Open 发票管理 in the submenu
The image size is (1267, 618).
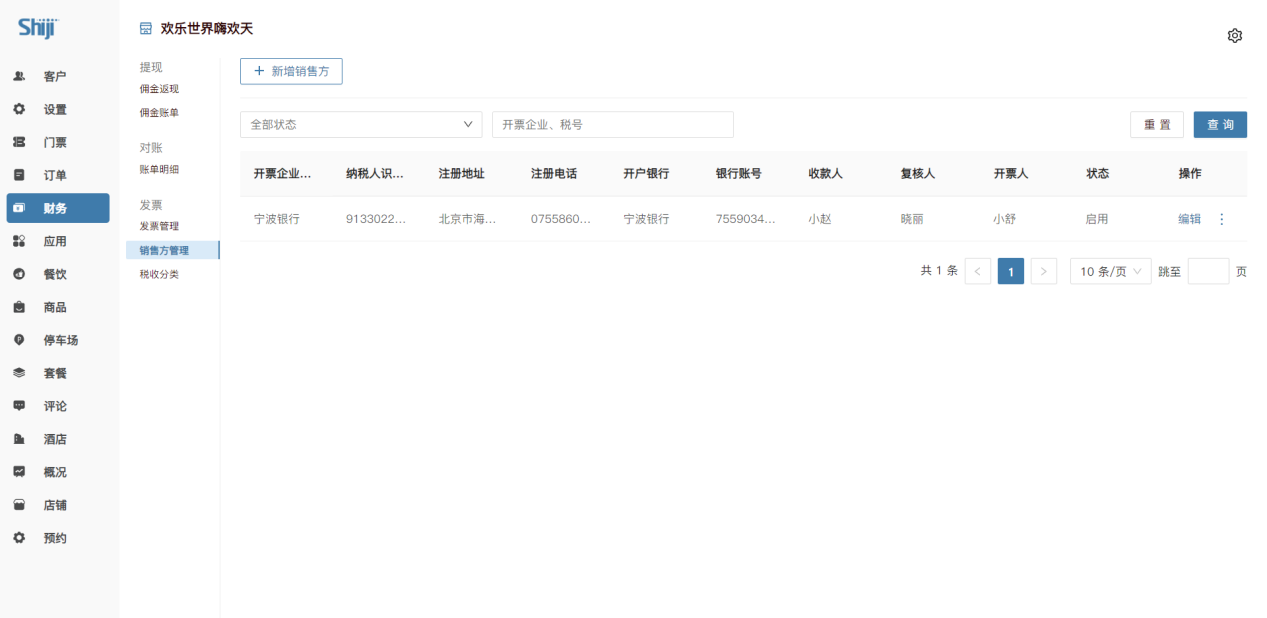(x=159, y=226)
